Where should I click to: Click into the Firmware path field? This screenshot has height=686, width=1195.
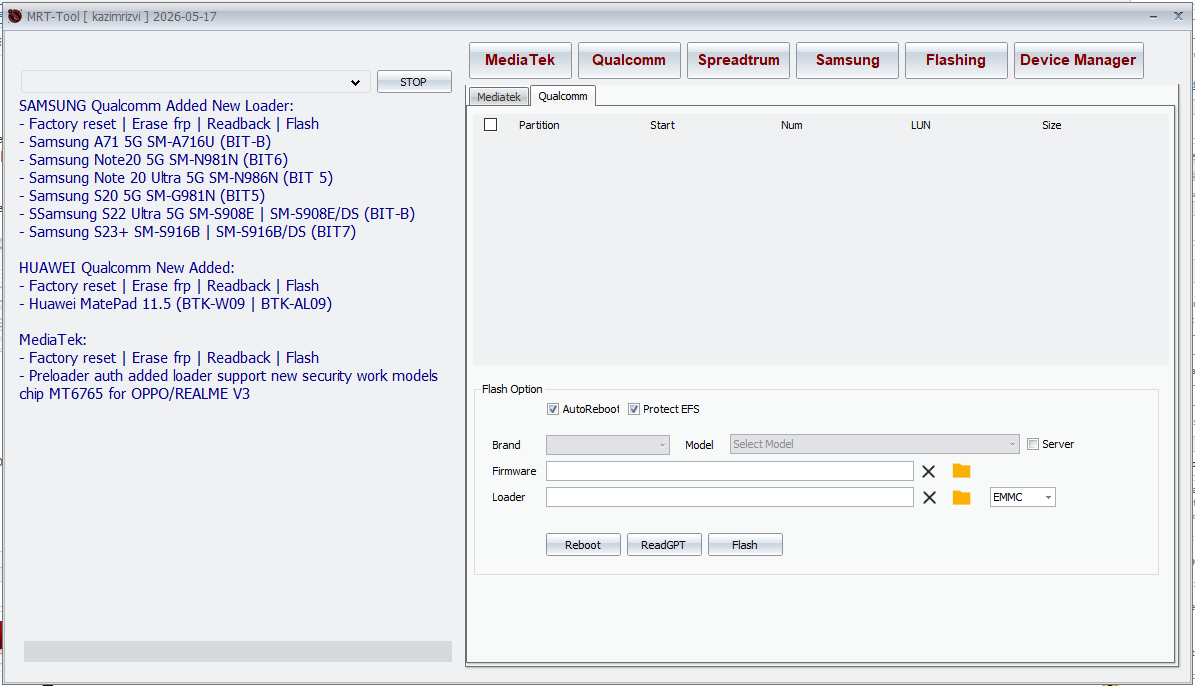click(x=729, y=471)
